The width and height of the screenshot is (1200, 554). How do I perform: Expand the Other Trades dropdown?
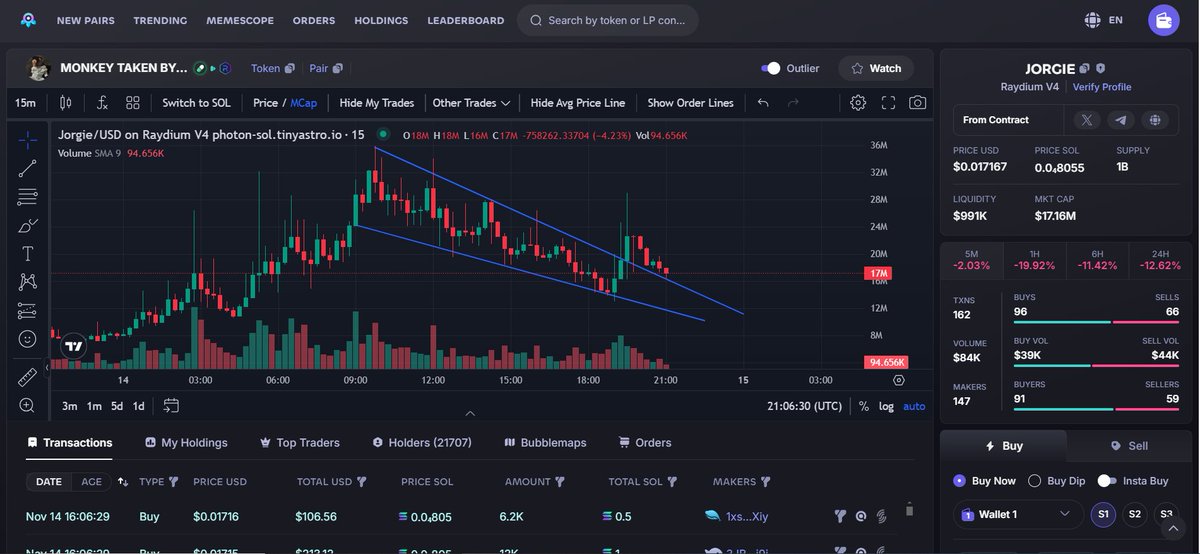pyautogui.click(x=471, y=102)
